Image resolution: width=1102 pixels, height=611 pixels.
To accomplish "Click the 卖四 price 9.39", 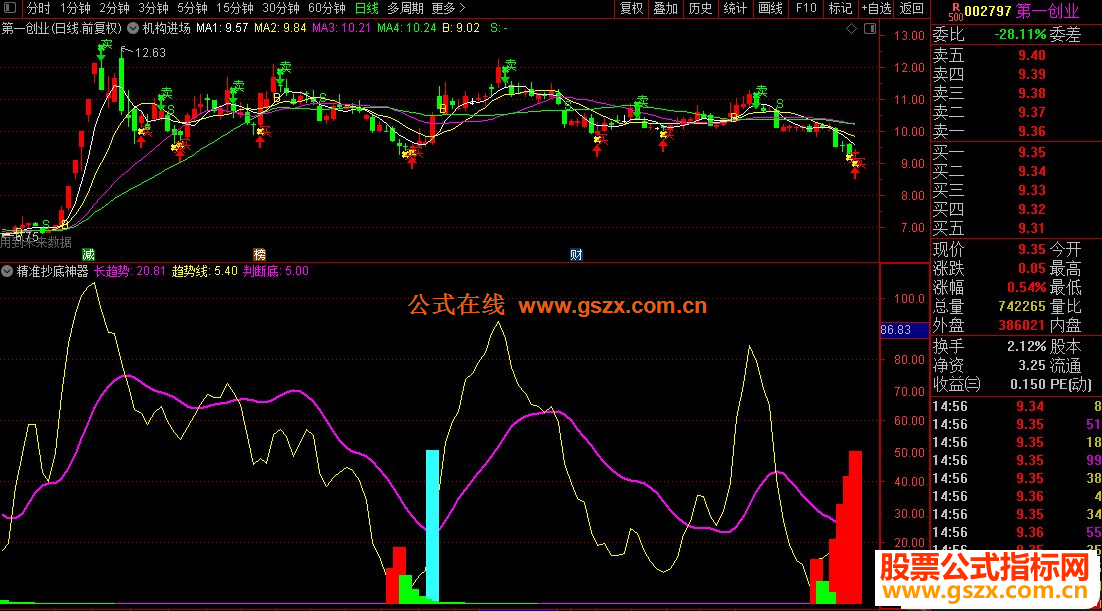I will point(1031,75).
